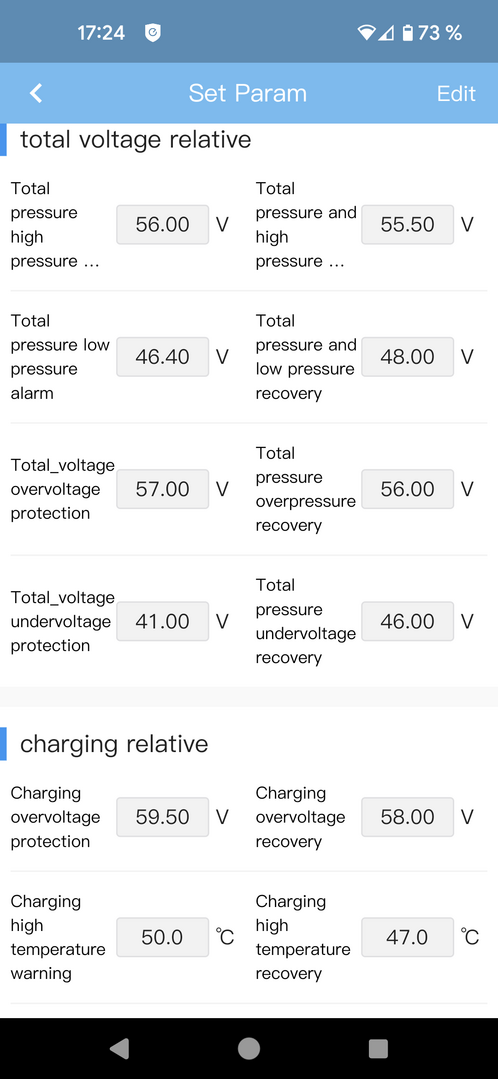Select Charging high temperature recovery 47.0 field
Screen dimensions: 498x1079
[407, 937]
